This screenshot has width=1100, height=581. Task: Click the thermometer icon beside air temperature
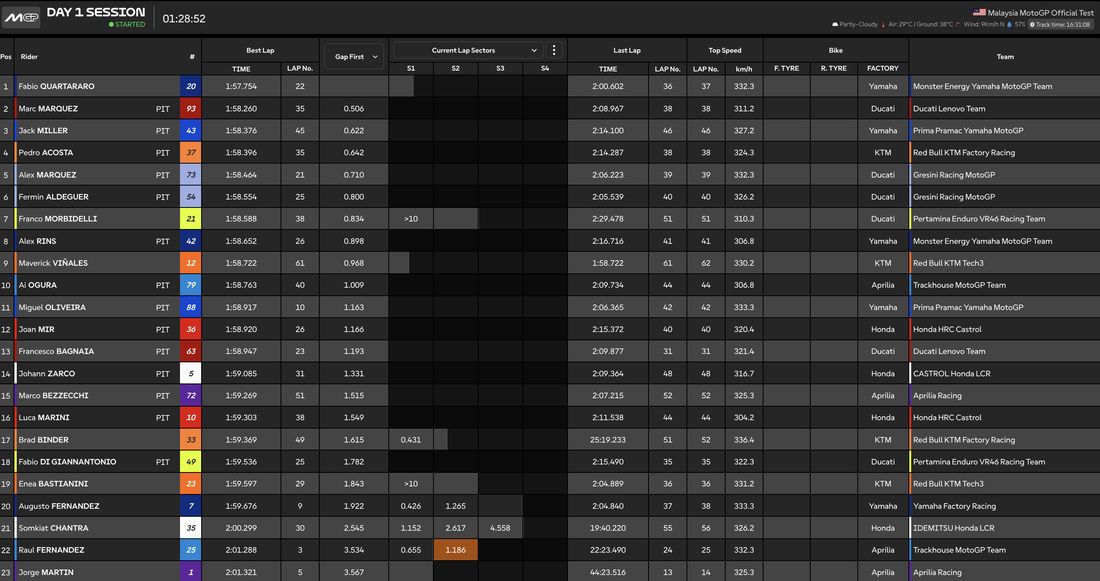pos(883,25)
